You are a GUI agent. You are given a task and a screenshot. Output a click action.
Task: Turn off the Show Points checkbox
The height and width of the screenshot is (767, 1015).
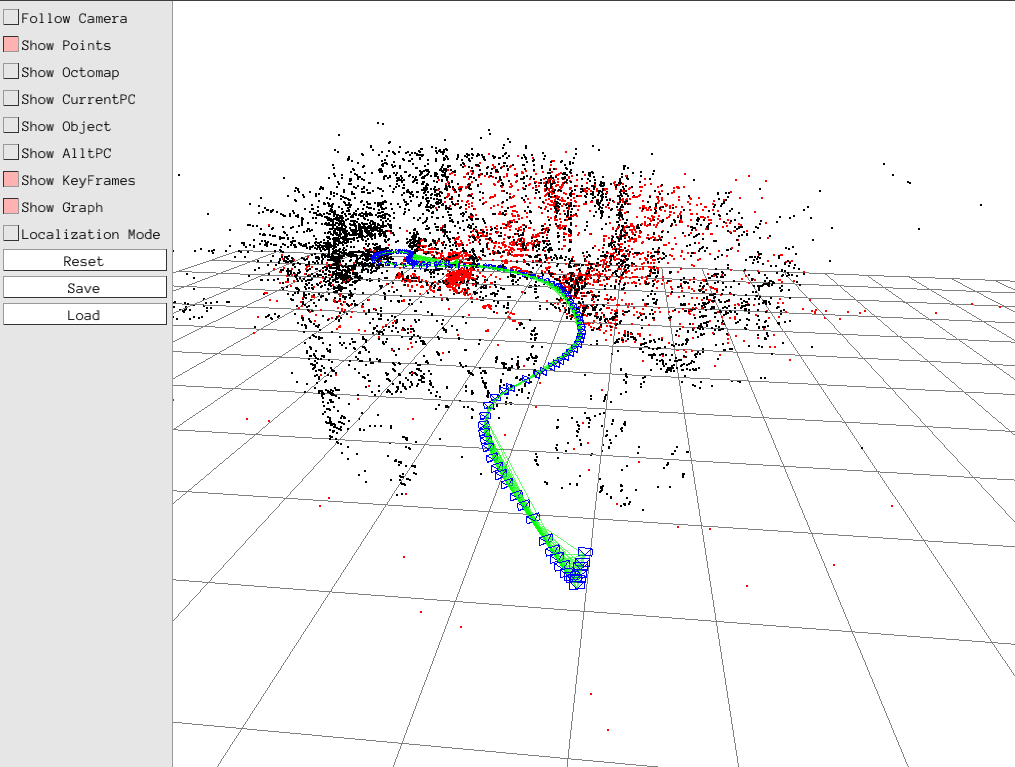click(x=11, y=45)
